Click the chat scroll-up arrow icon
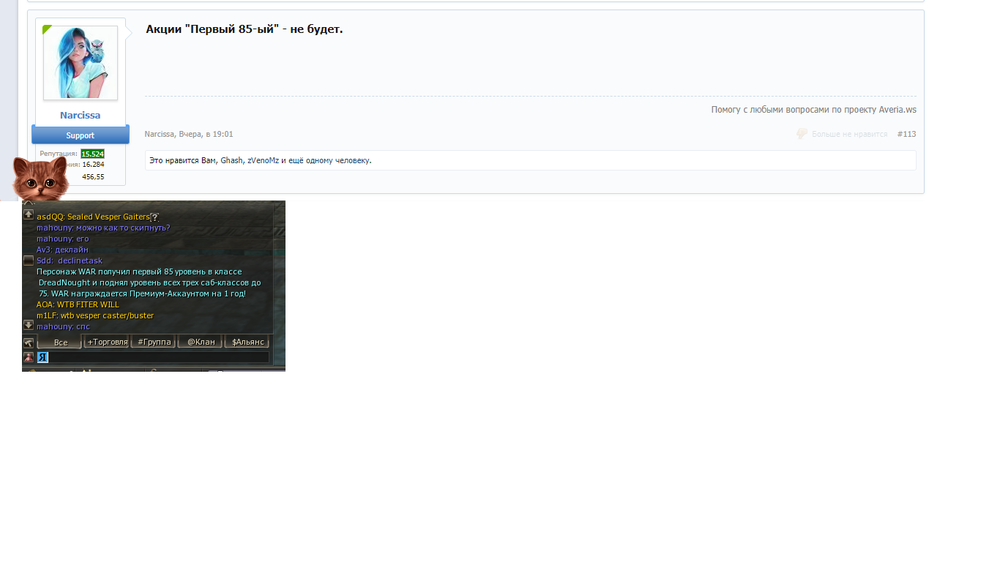This screenshot has height=562, width=1000. (29, 214)
